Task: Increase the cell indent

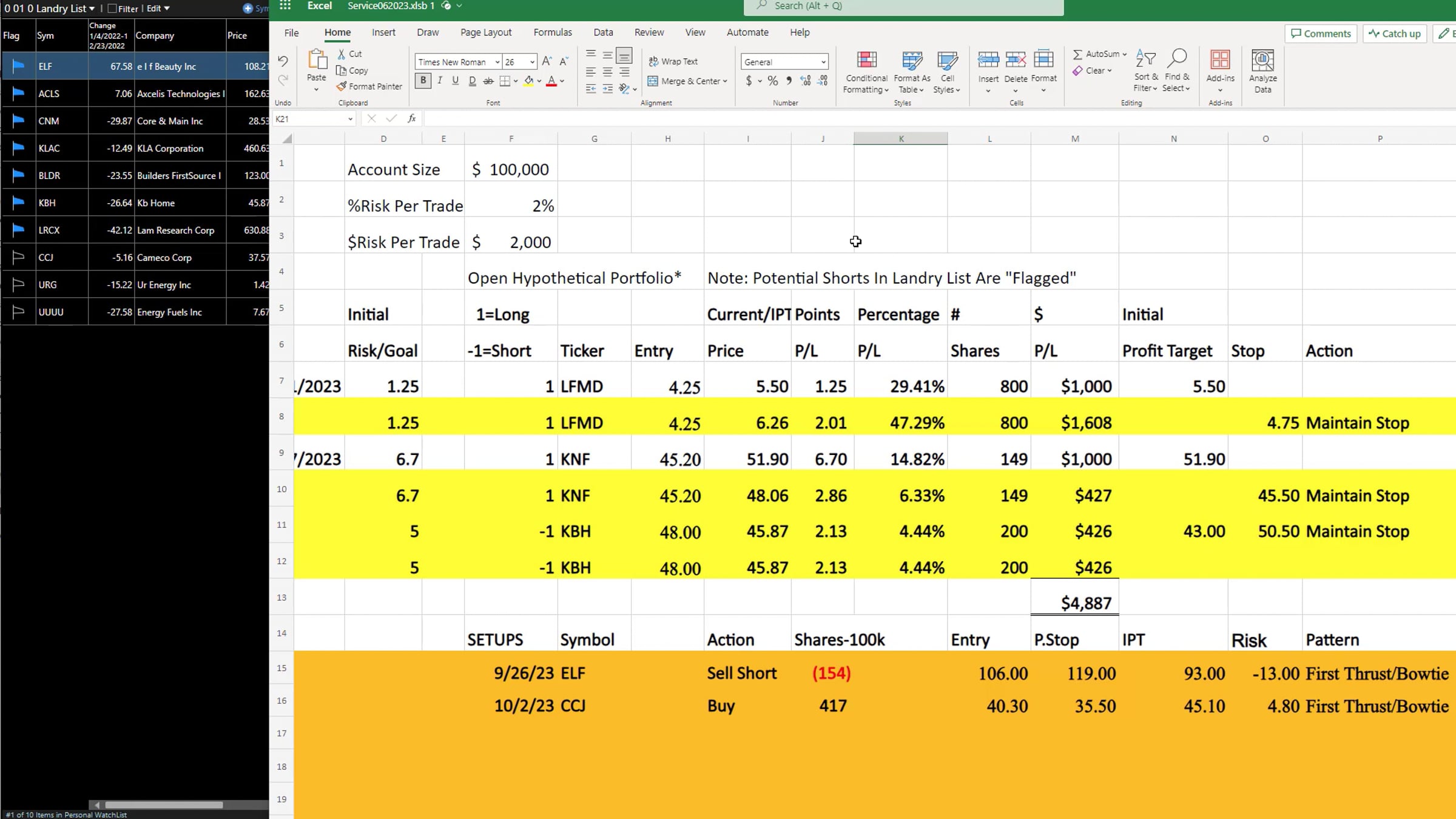Action: coord(607,89)
